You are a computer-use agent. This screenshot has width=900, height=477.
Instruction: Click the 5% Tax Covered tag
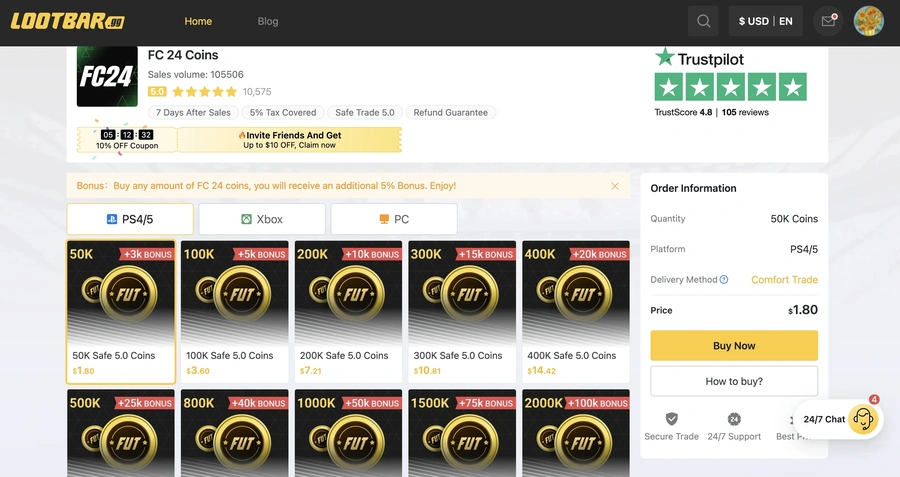coord(283,113)
